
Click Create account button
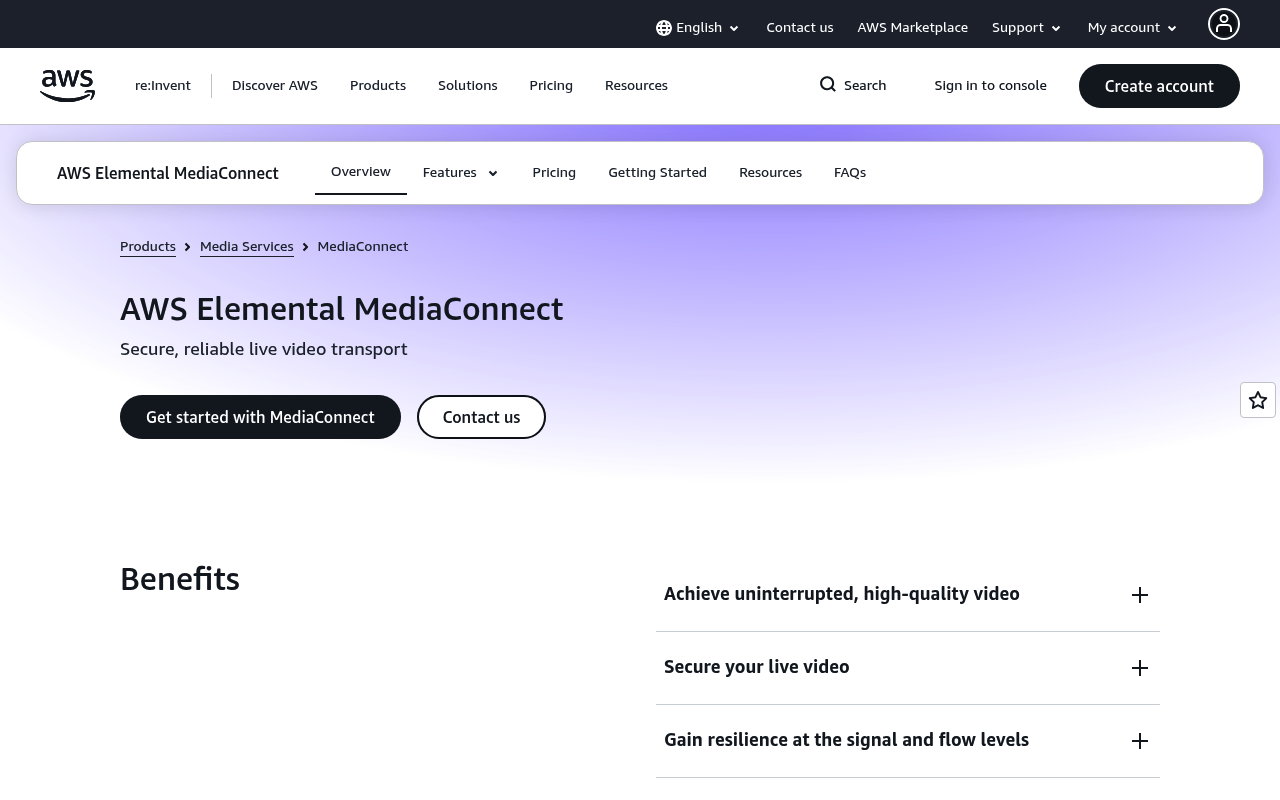1159,86
